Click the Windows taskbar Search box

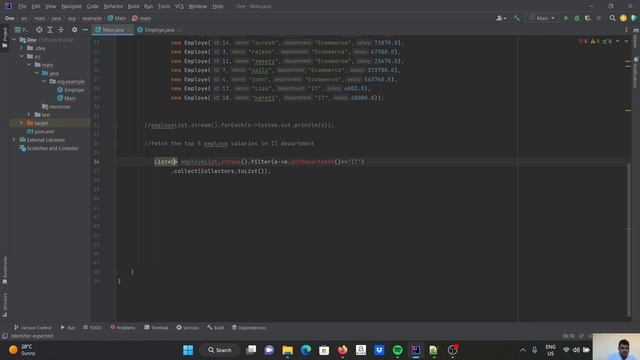(x=220, y=350)
